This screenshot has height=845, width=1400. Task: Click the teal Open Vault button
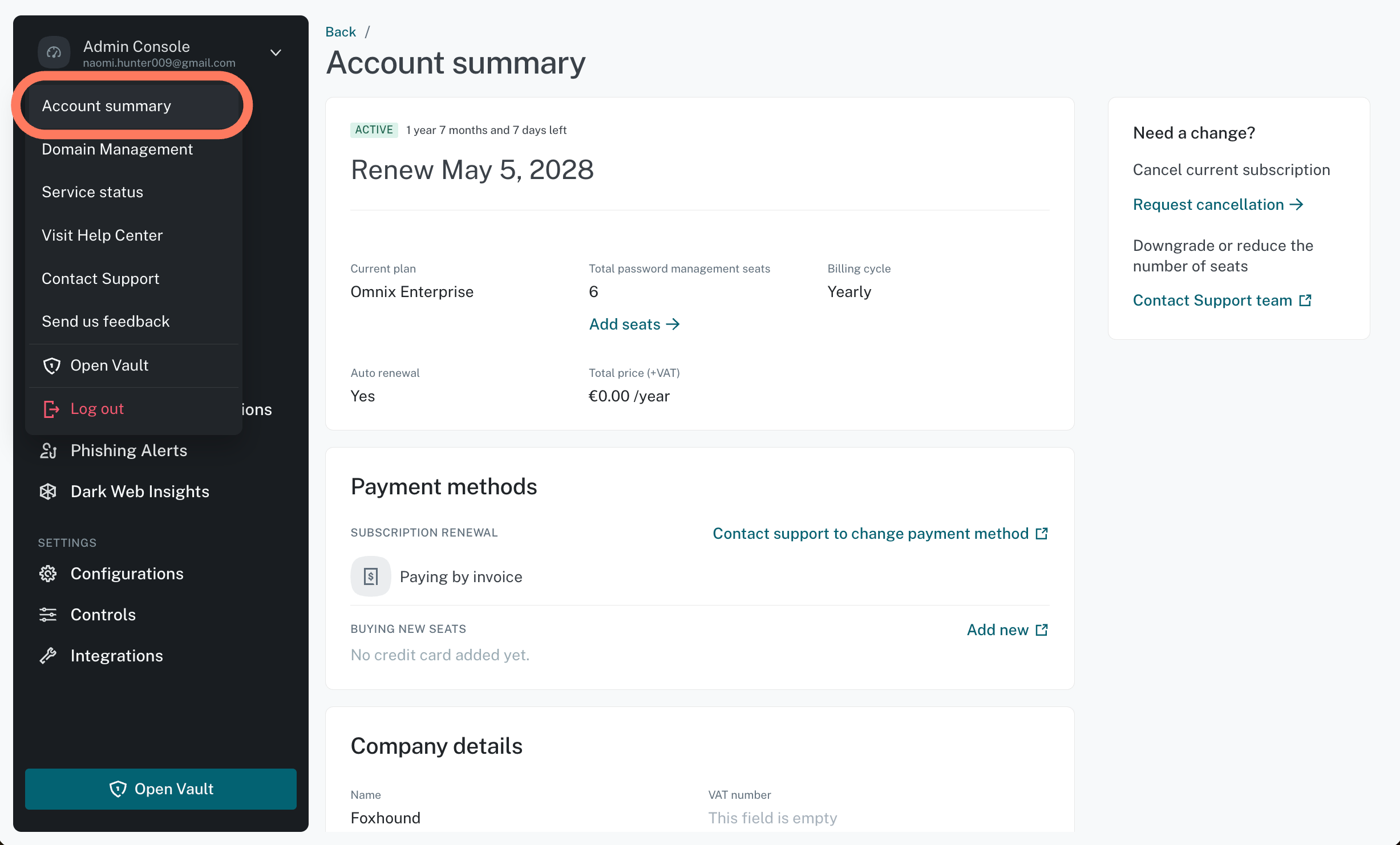tap(161, 789)
